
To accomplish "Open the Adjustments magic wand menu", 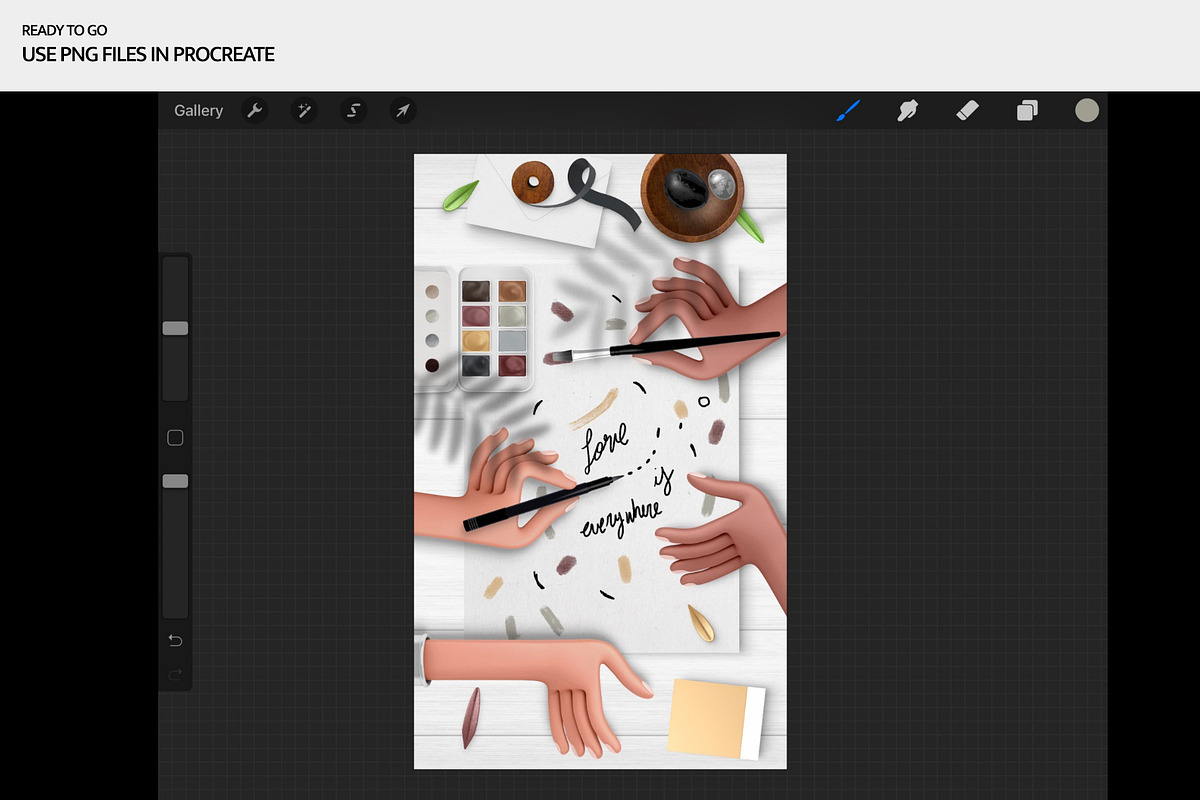I will point(304,111).
